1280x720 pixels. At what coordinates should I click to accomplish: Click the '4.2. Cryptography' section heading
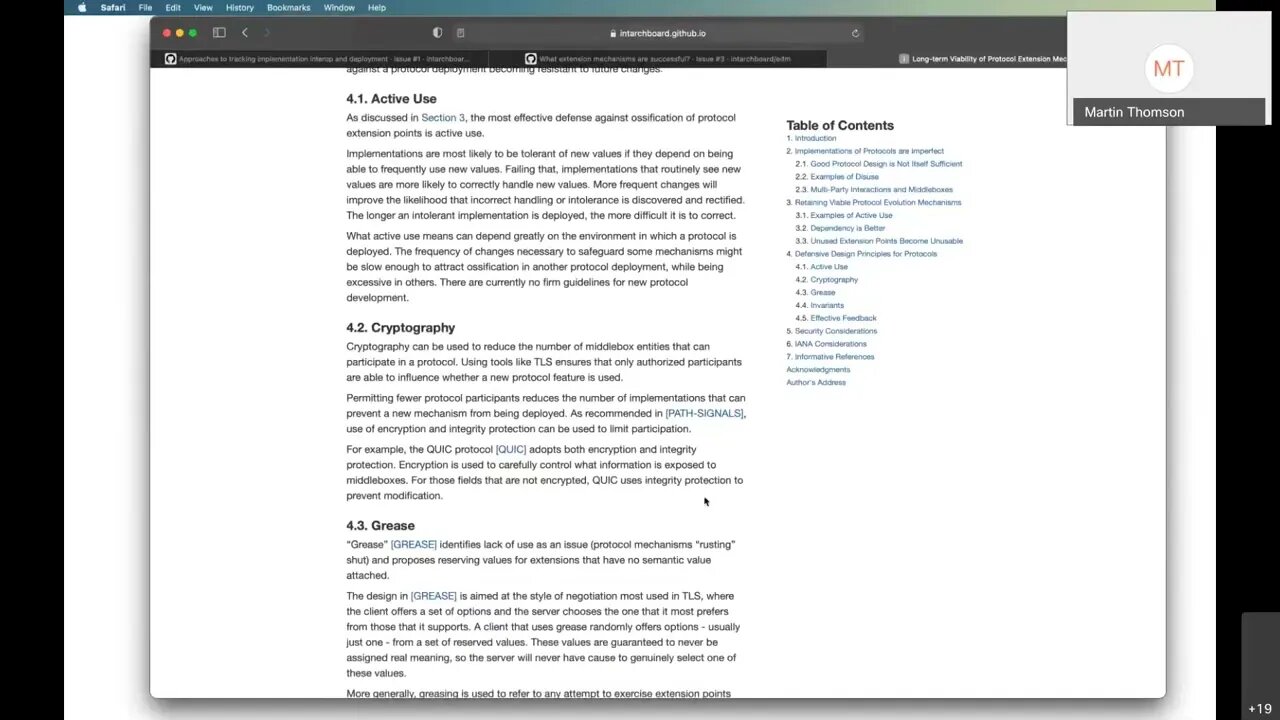pyautogui.click(x=400, y=328)
